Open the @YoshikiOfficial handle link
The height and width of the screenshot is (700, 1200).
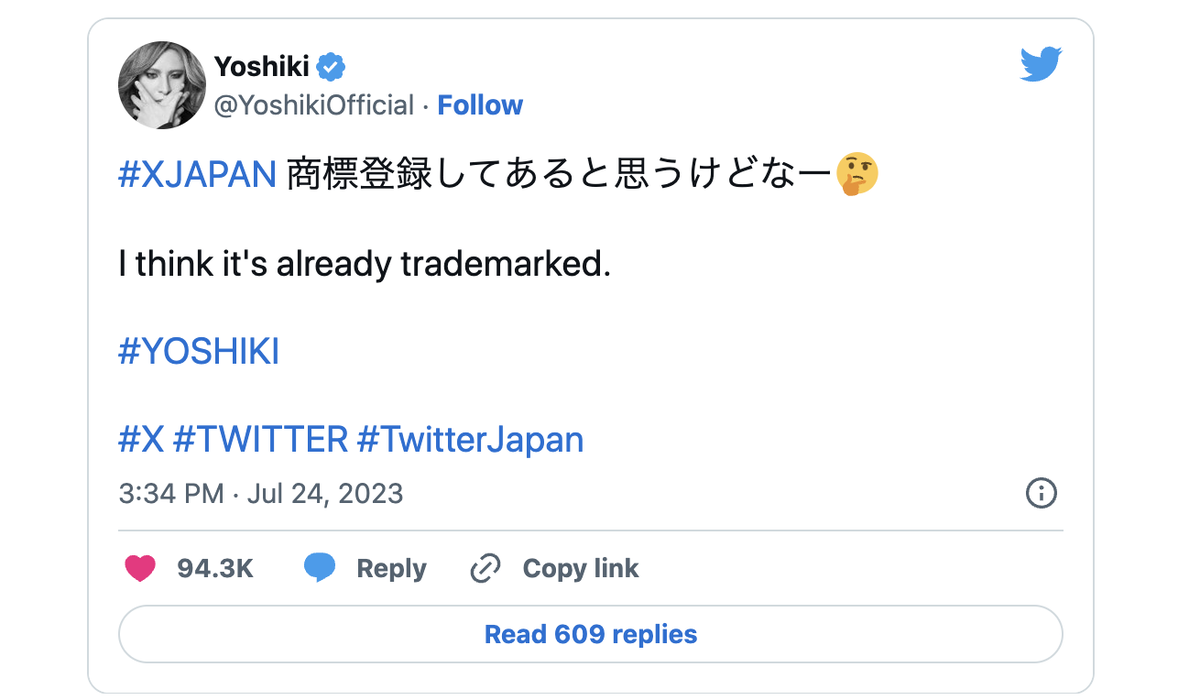point(314,105)
